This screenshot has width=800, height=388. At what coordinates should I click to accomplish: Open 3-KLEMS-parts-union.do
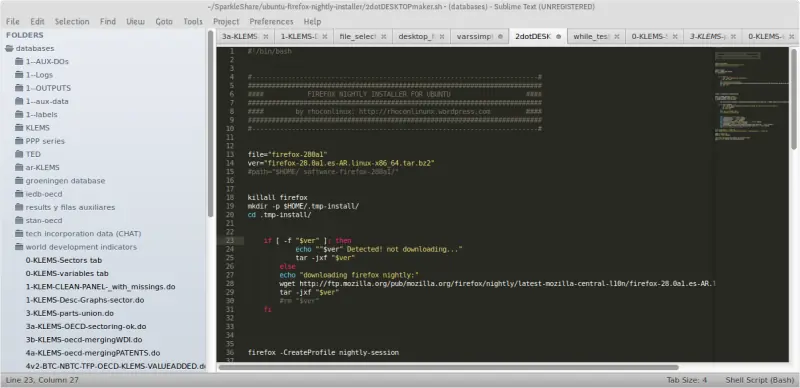click(x=69, y=313)
